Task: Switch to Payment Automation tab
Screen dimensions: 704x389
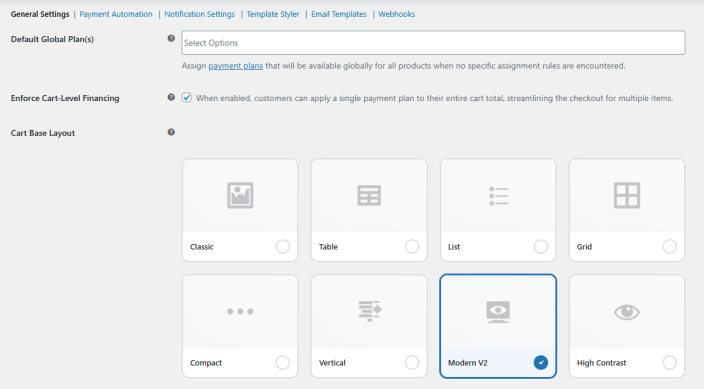Action: (116, 14)
